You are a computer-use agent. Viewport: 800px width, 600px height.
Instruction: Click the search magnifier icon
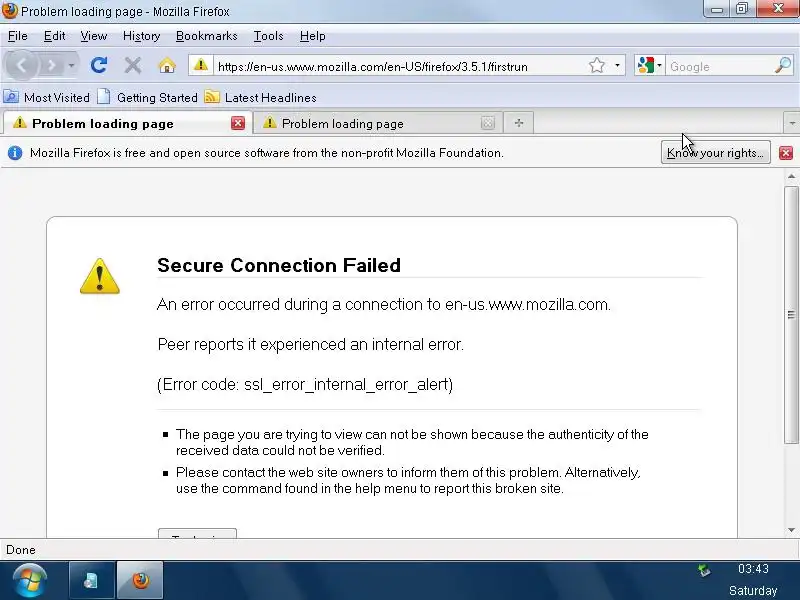tap(783, 65)
